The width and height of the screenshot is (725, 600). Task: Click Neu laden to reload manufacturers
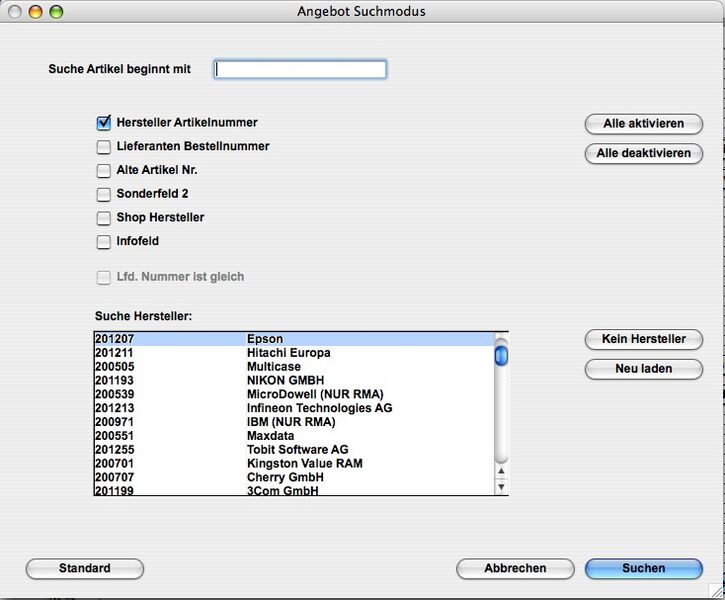click(643, 369)
